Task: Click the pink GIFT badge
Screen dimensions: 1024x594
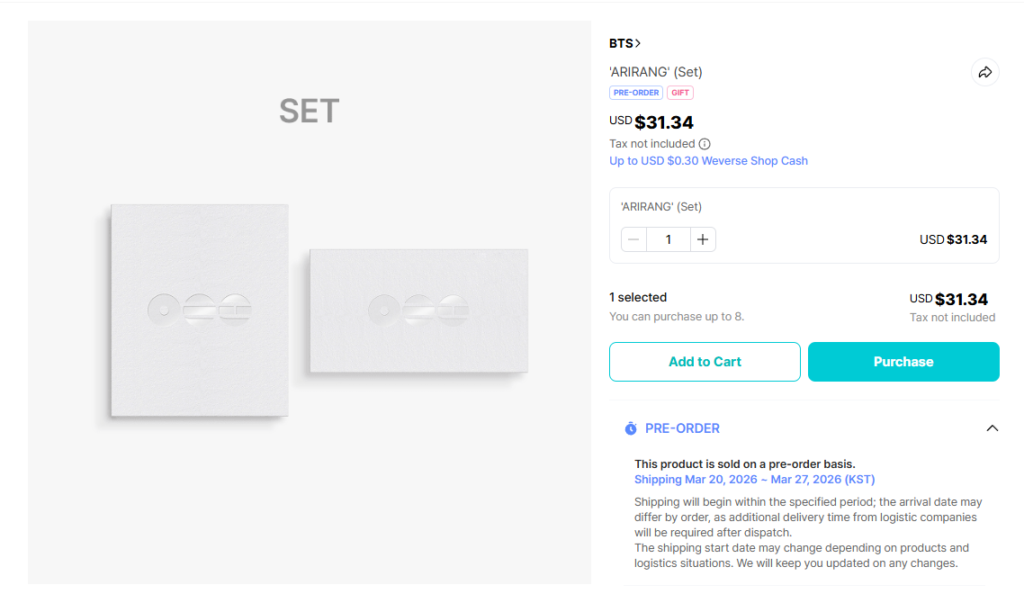Action: 680,93
